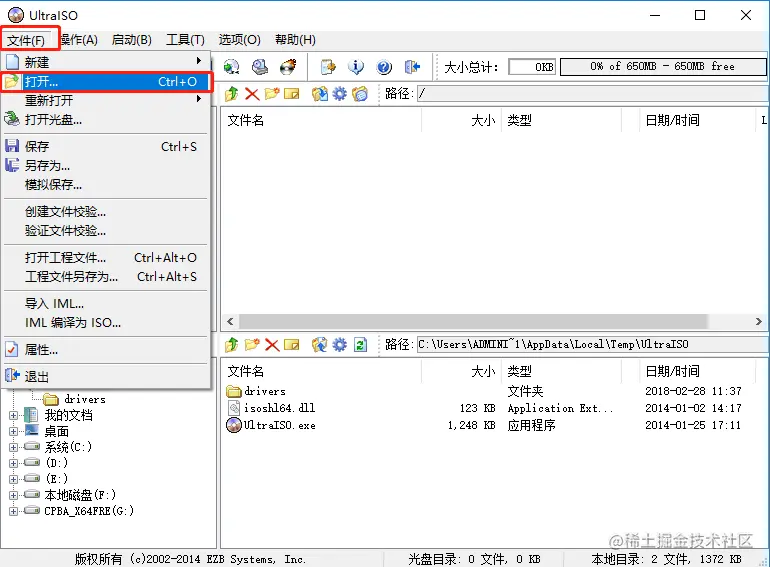Image resolution: width=770 pixels, height=567 pixels.
Task: Expand the 我的文档 tree node
Action: tap(13, 415)
